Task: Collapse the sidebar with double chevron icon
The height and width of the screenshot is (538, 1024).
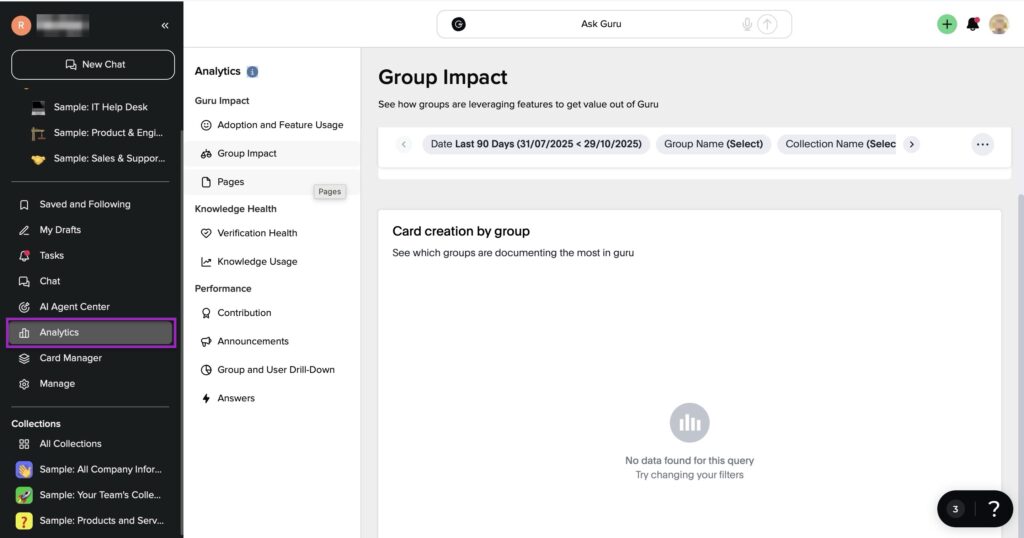Action: (165, 25)
